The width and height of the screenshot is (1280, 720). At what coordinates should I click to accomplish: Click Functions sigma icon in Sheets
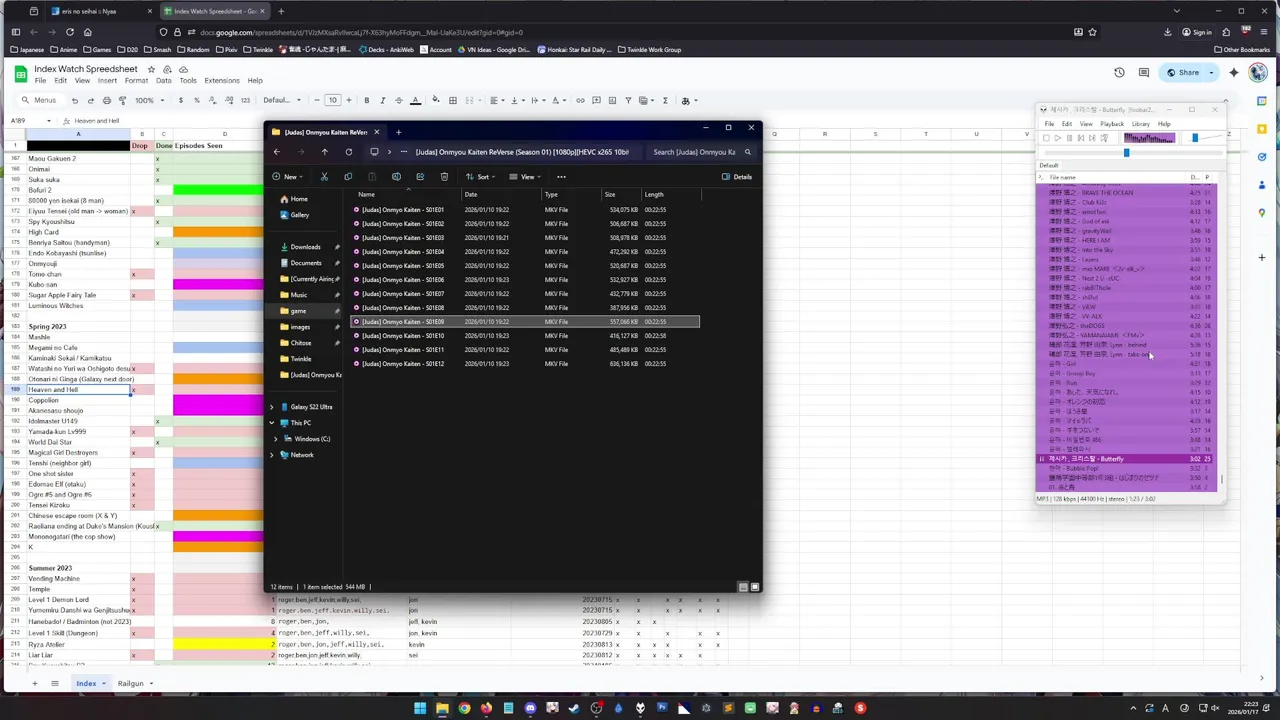pyautogui.click(x=665, y=100)
